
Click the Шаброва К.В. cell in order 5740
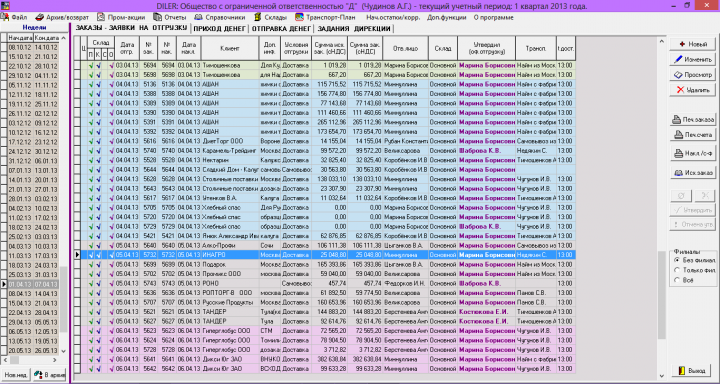click(486, 151)
